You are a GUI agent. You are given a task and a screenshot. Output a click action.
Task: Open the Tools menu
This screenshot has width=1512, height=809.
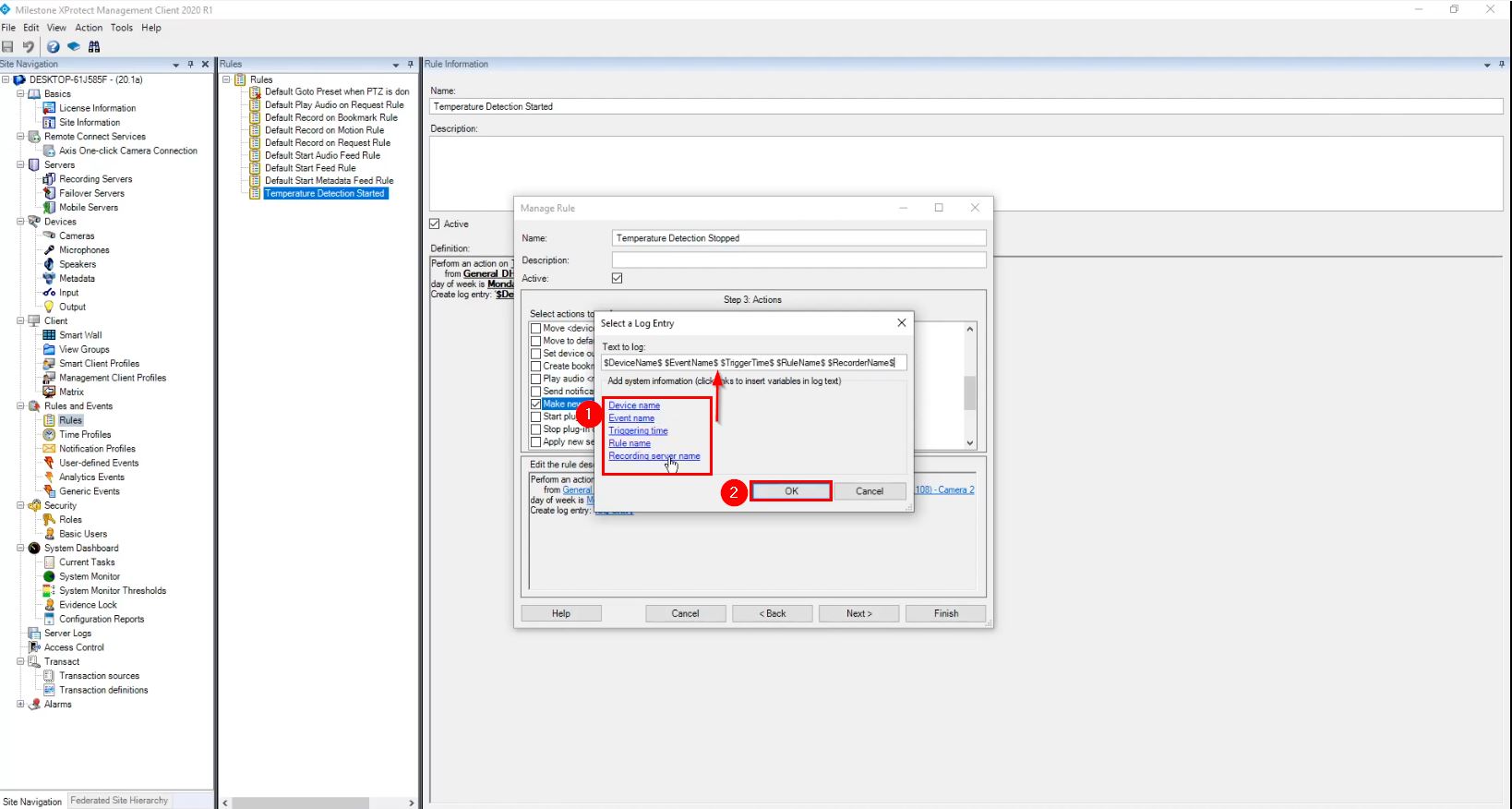(122, 28)
